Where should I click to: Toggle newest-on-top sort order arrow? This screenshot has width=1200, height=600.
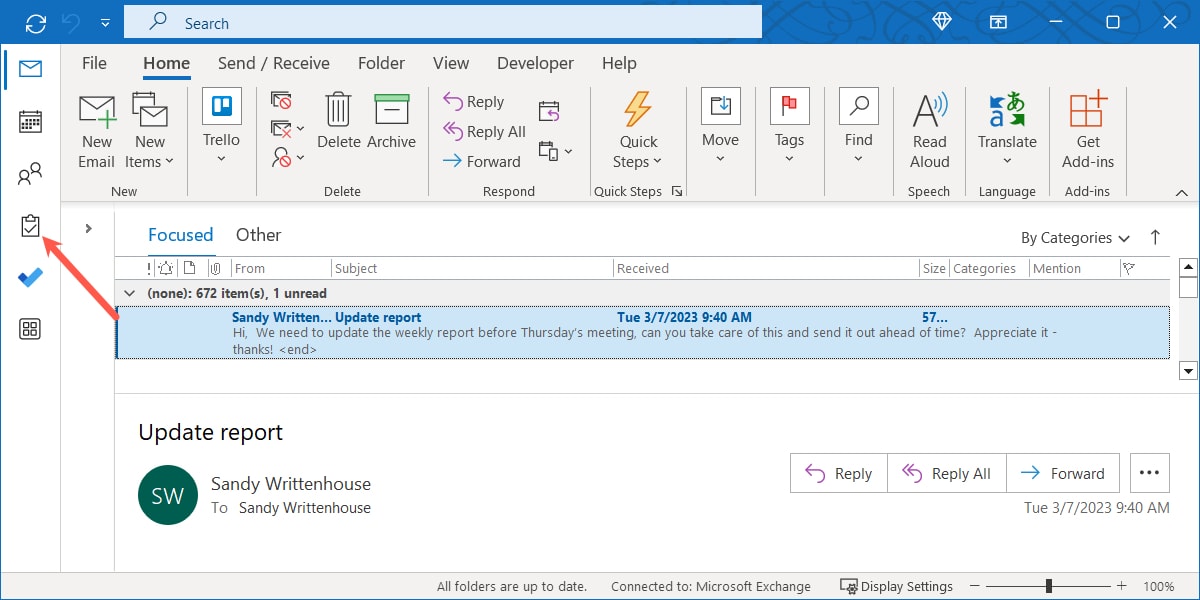1155,237
